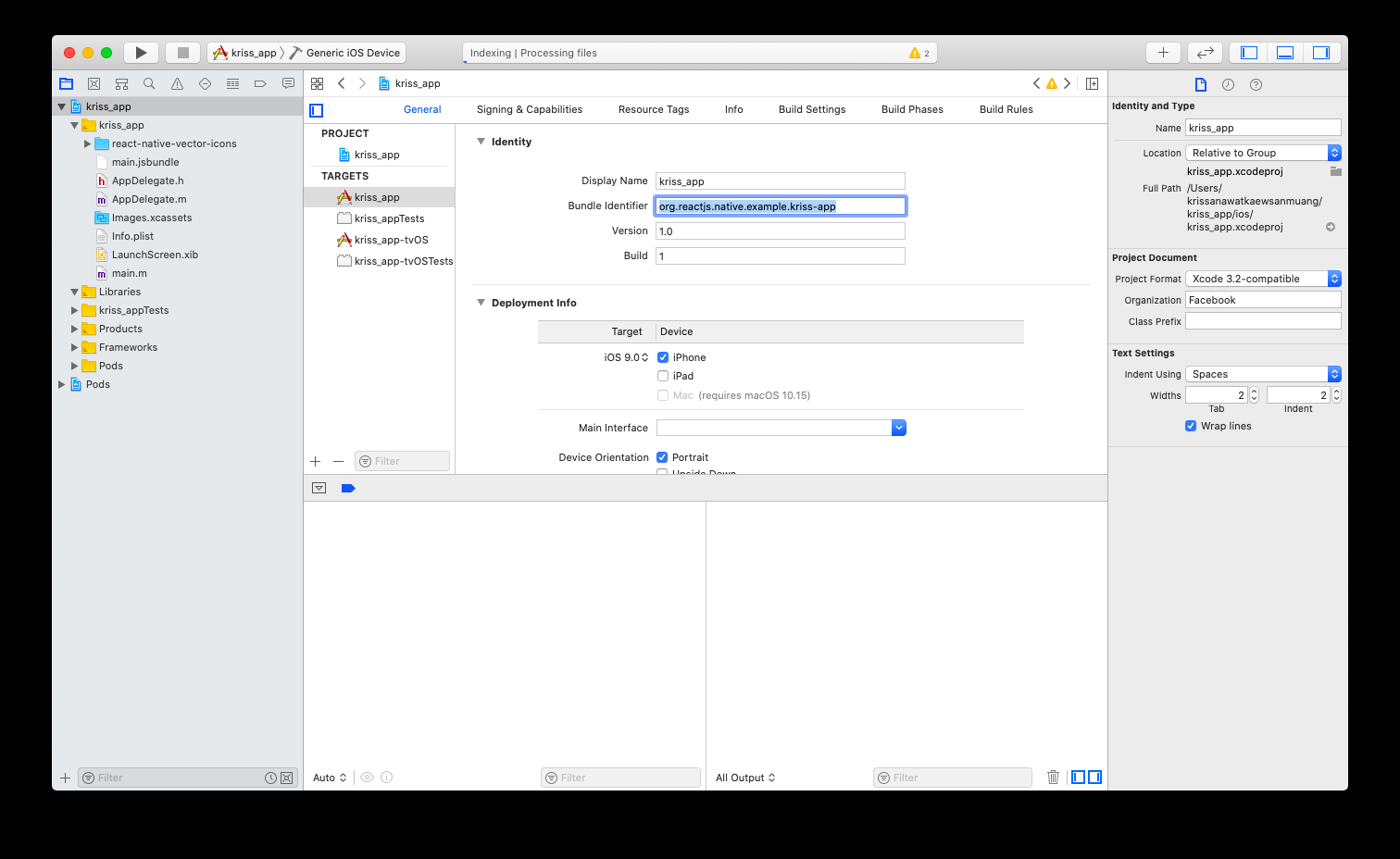The width and height of the screenshot is (1400, 859).
Task: Open the Test navigator diamond icon
Action: tap(205, 83)
